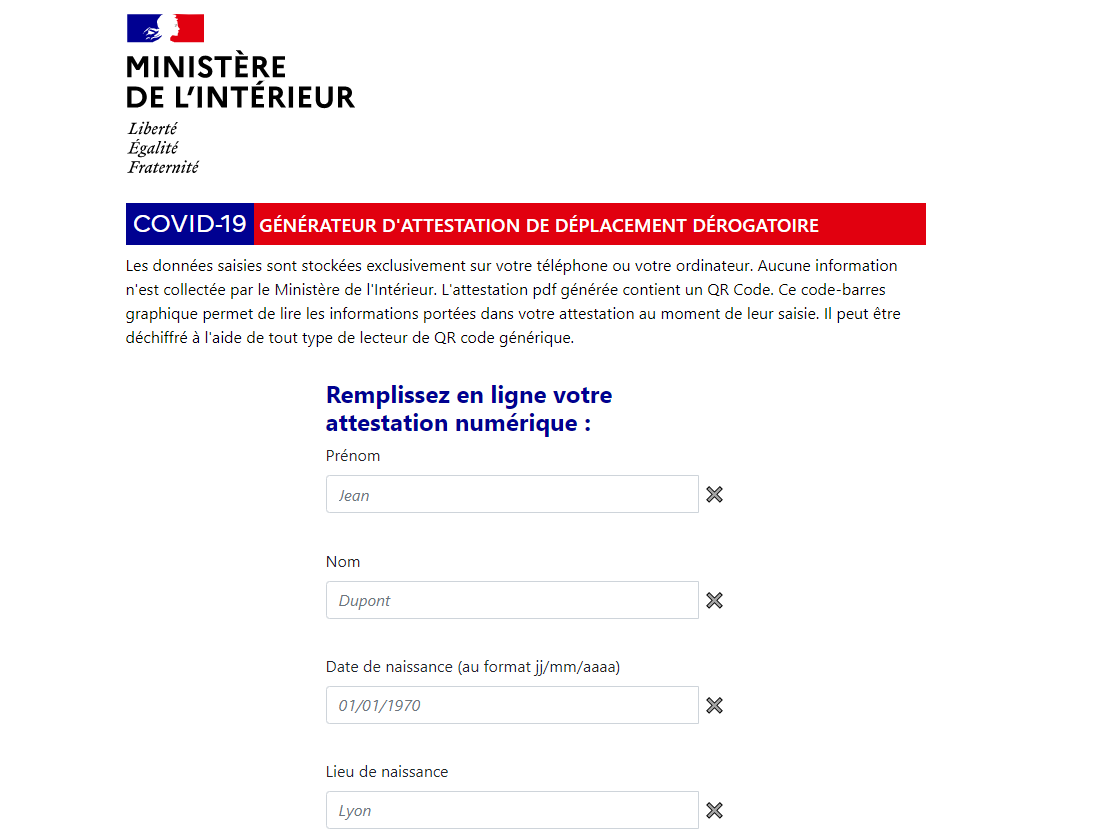
Task: Click the word Liberté in the motto
Action: point(153,128)
